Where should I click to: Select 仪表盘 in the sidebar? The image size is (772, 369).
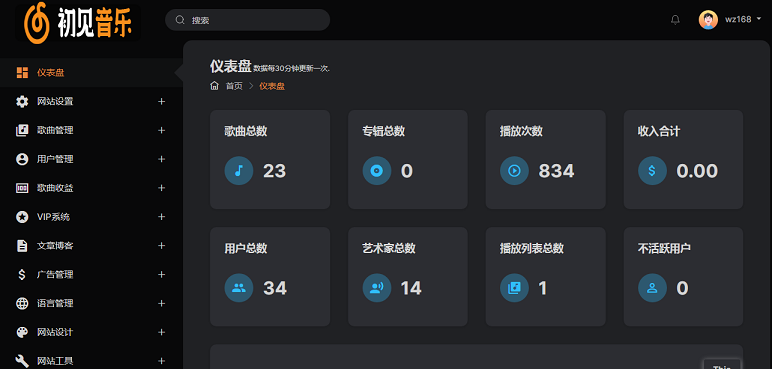point(92,73)
